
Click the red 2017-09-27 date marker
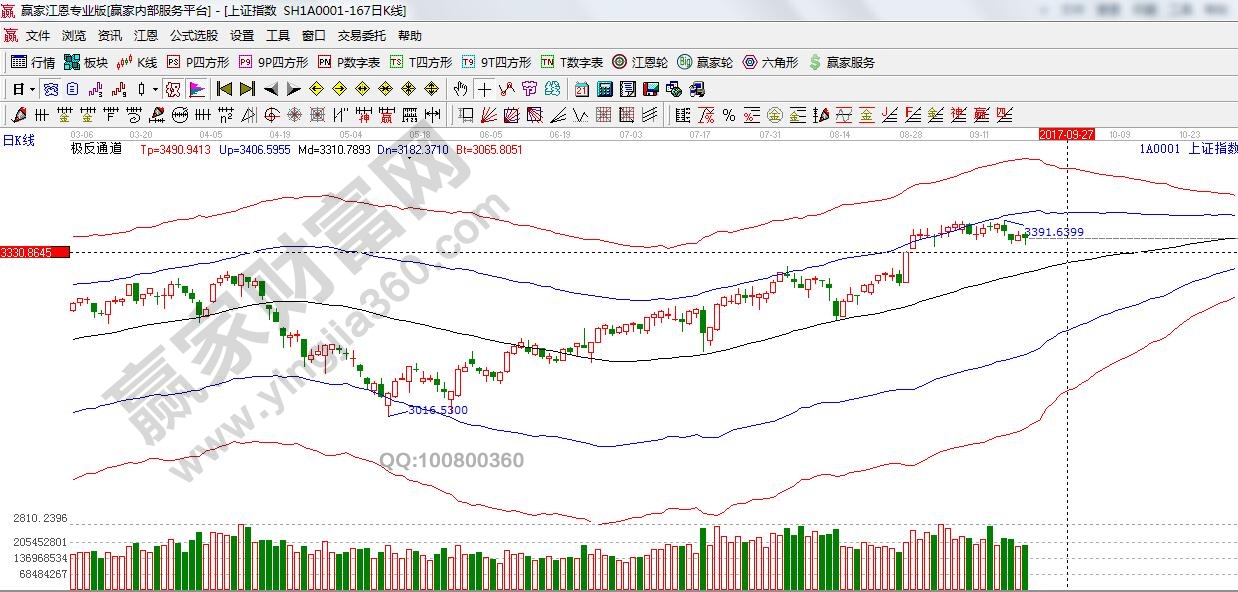tap(1067, 133)
